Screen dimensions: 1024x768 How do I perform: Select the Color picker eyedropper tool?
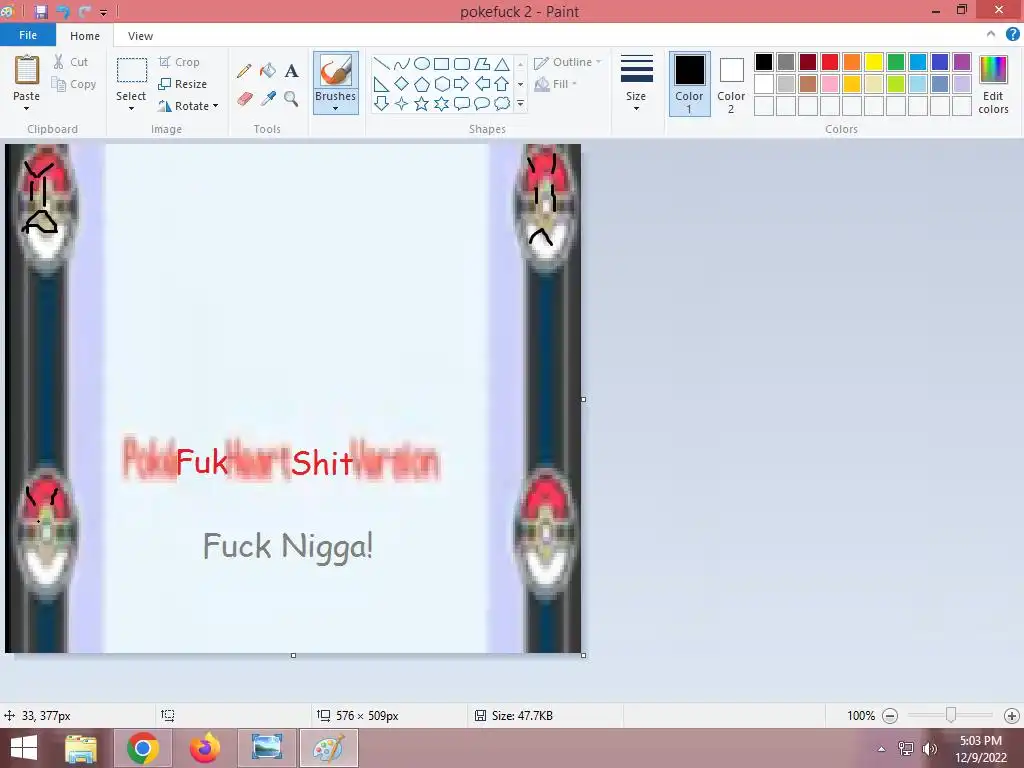pos(268,99)
